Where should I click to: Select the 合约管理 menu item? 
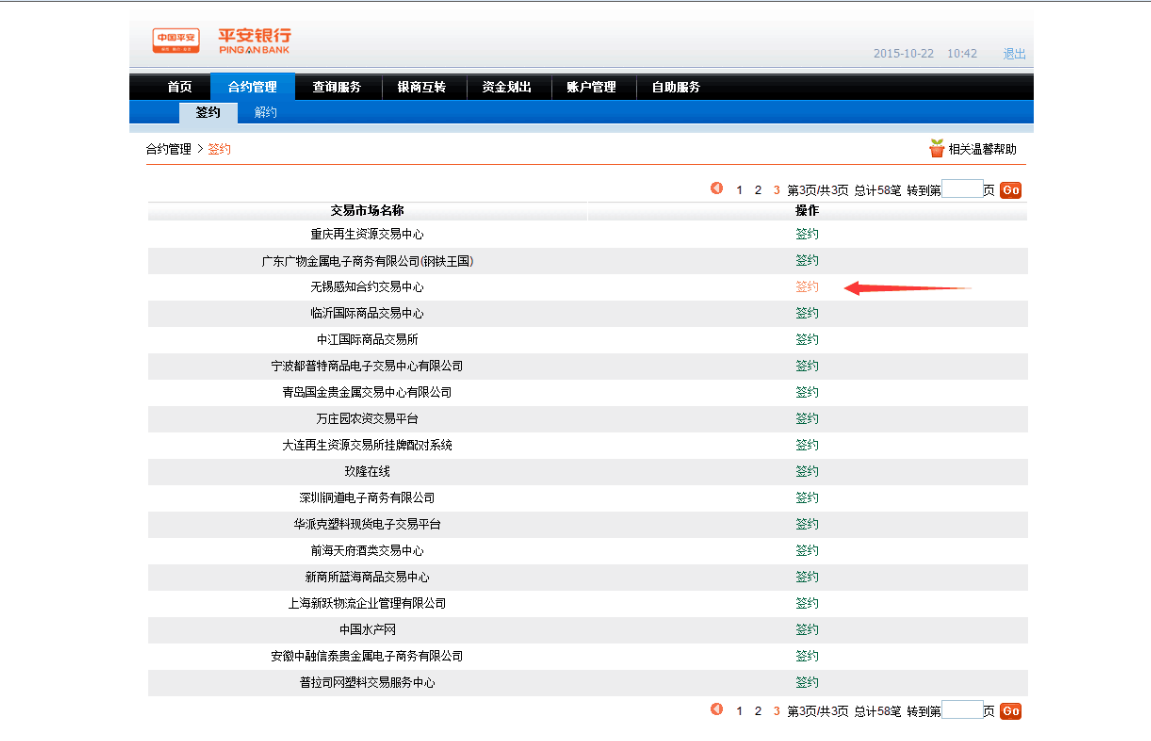coord(252,87)
